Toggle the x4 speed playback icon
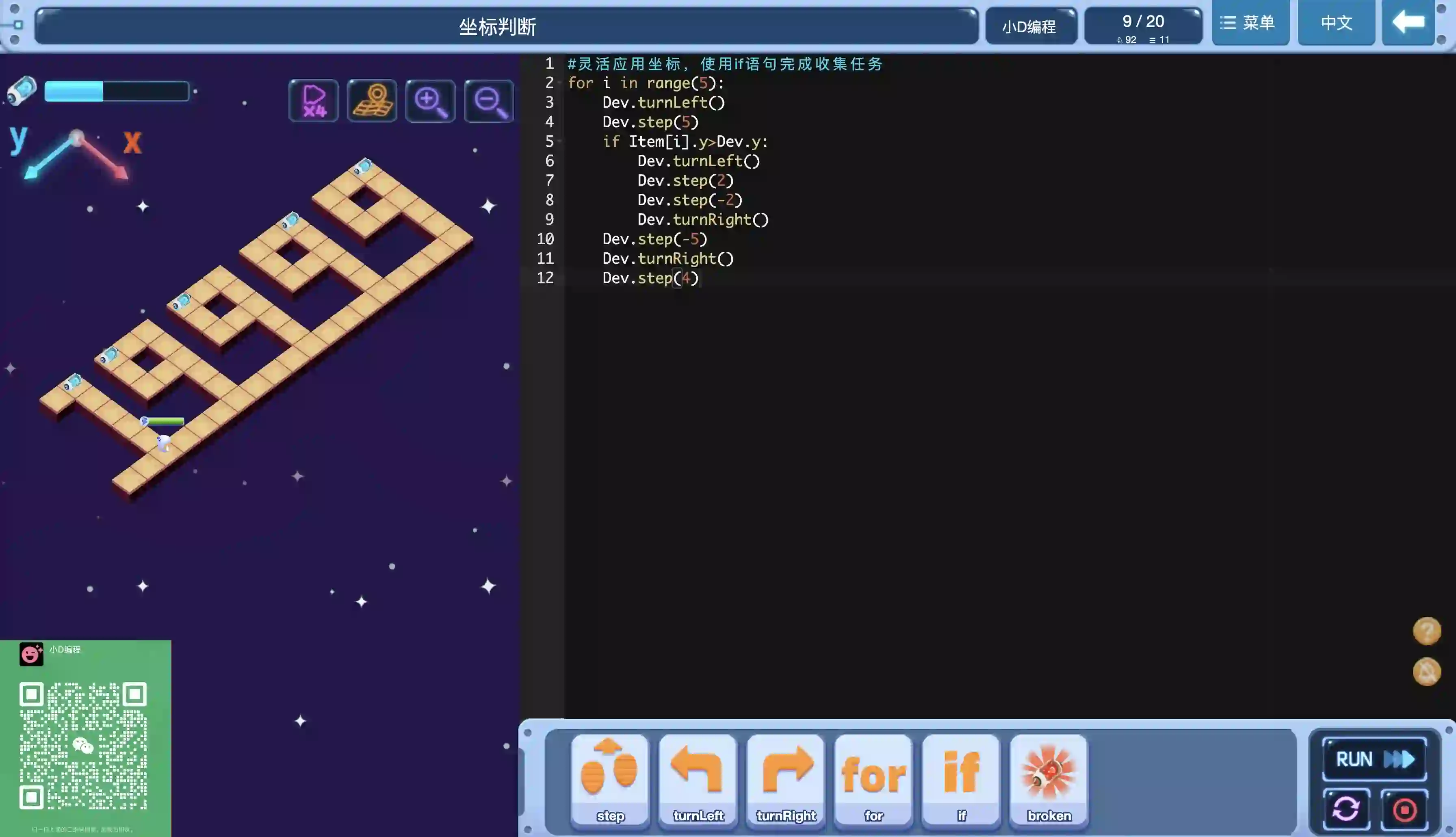Screen dimensions: 1456x837 point(313,101)
